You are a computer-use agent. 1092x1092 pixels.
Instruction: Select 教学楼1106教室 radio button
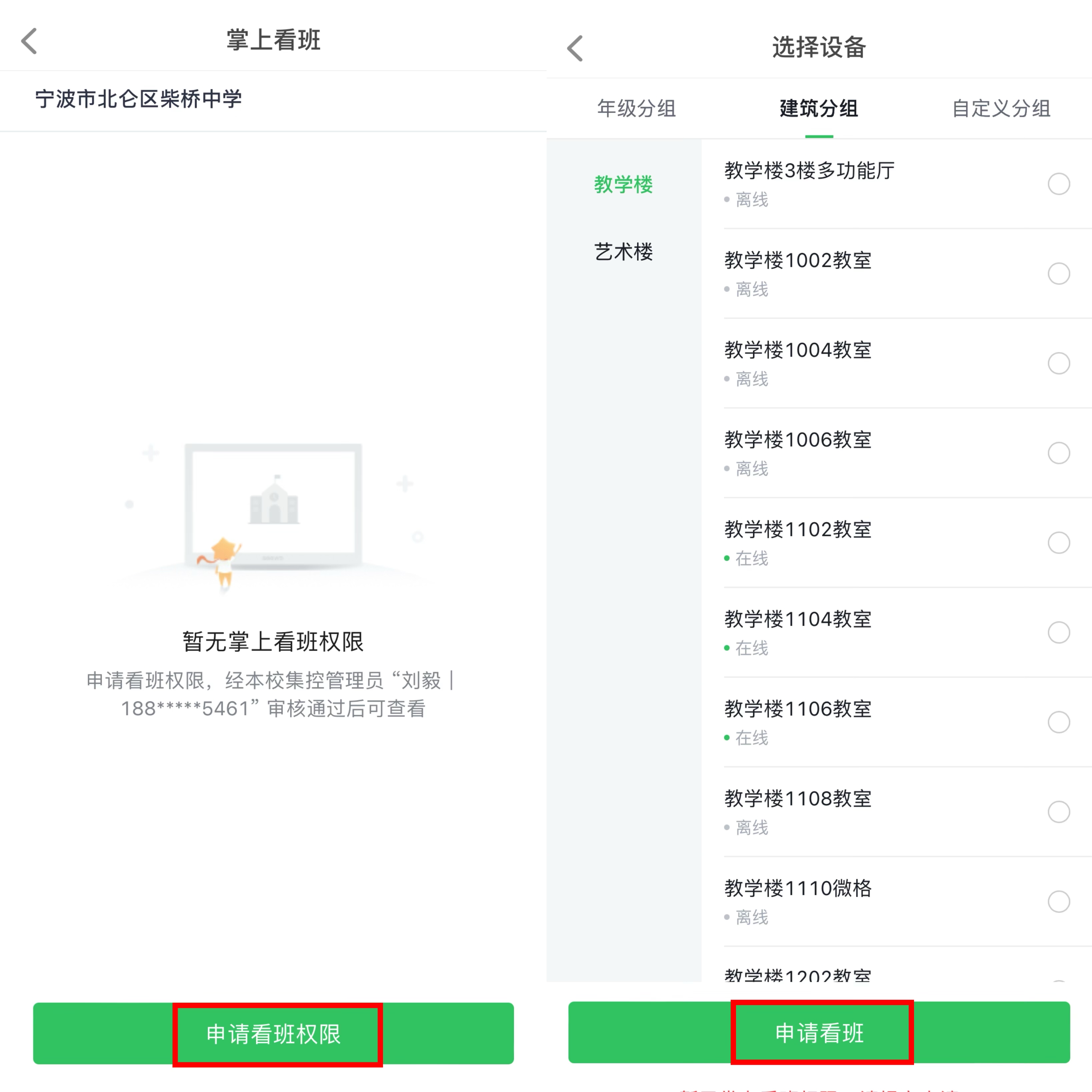click(x=1059, y=722)
